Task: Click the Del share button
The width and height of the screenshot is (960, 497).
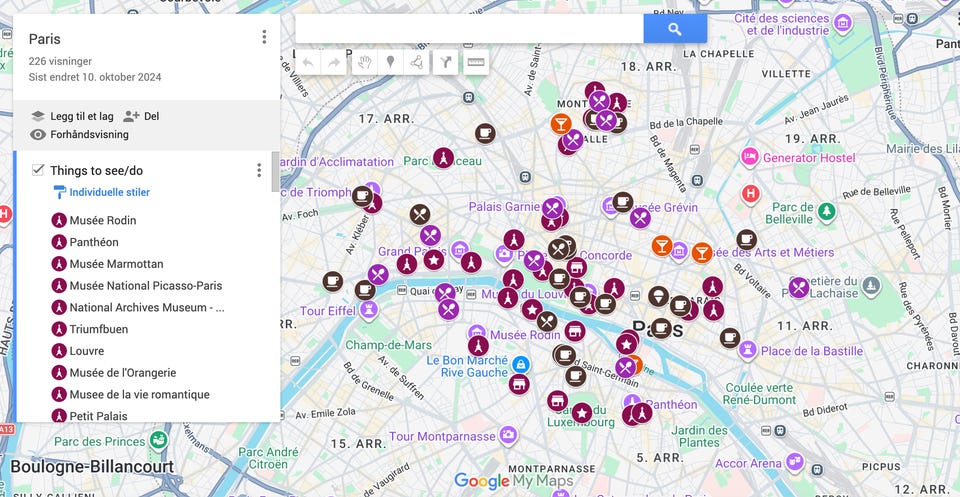Action: tap(141, 116)
